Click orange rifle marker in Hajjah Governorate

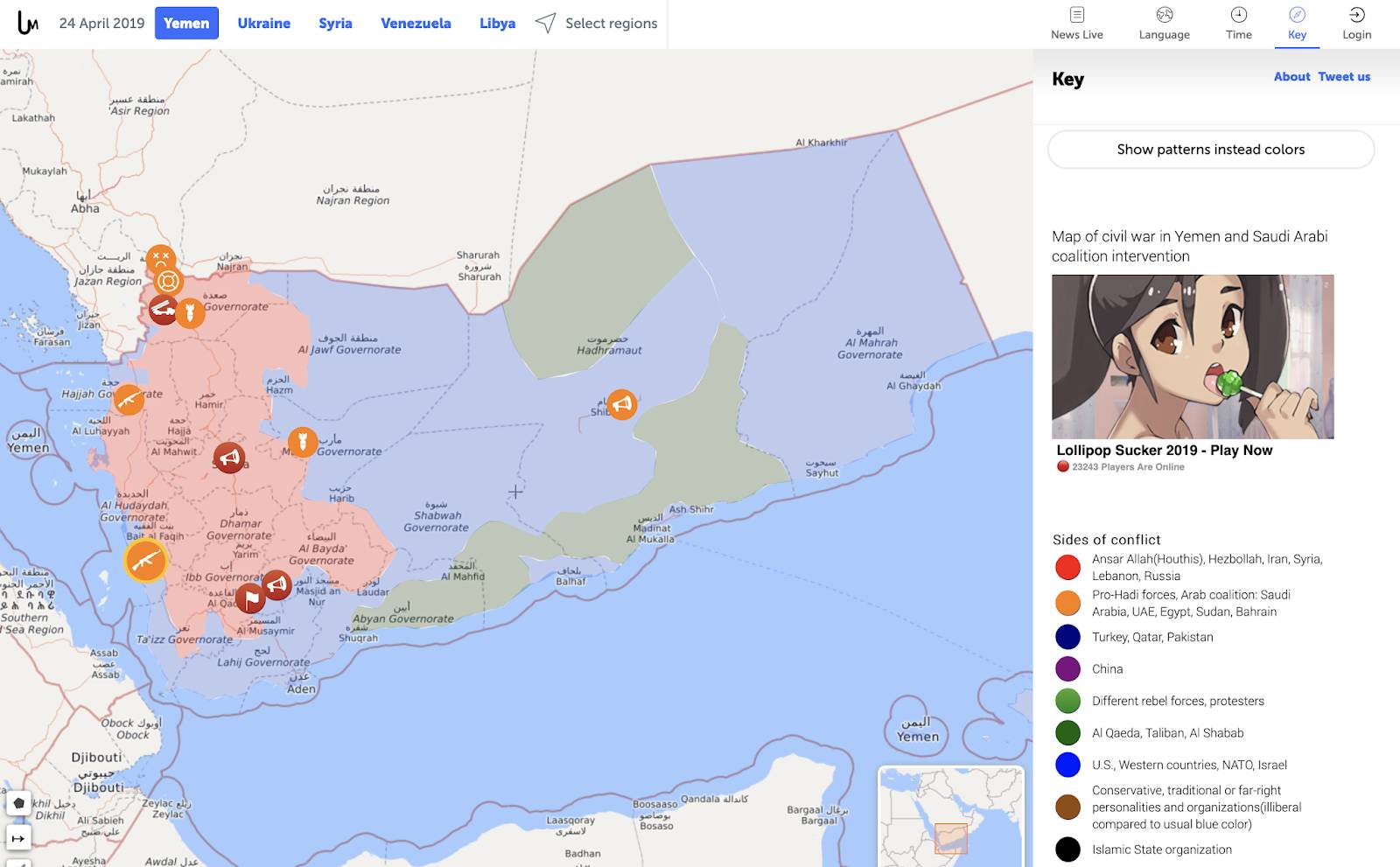129,400
